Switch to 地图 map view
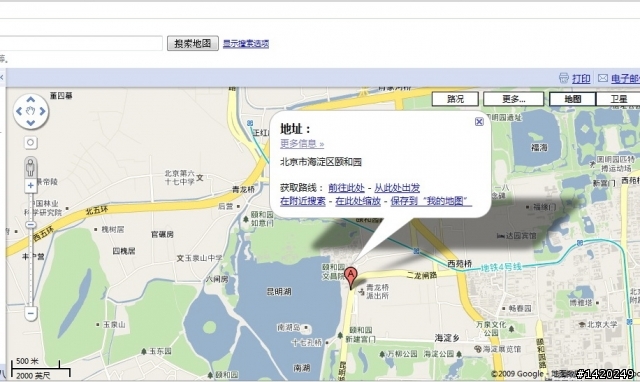This screenshot has width=640, height=382. [x=573, y=99]
